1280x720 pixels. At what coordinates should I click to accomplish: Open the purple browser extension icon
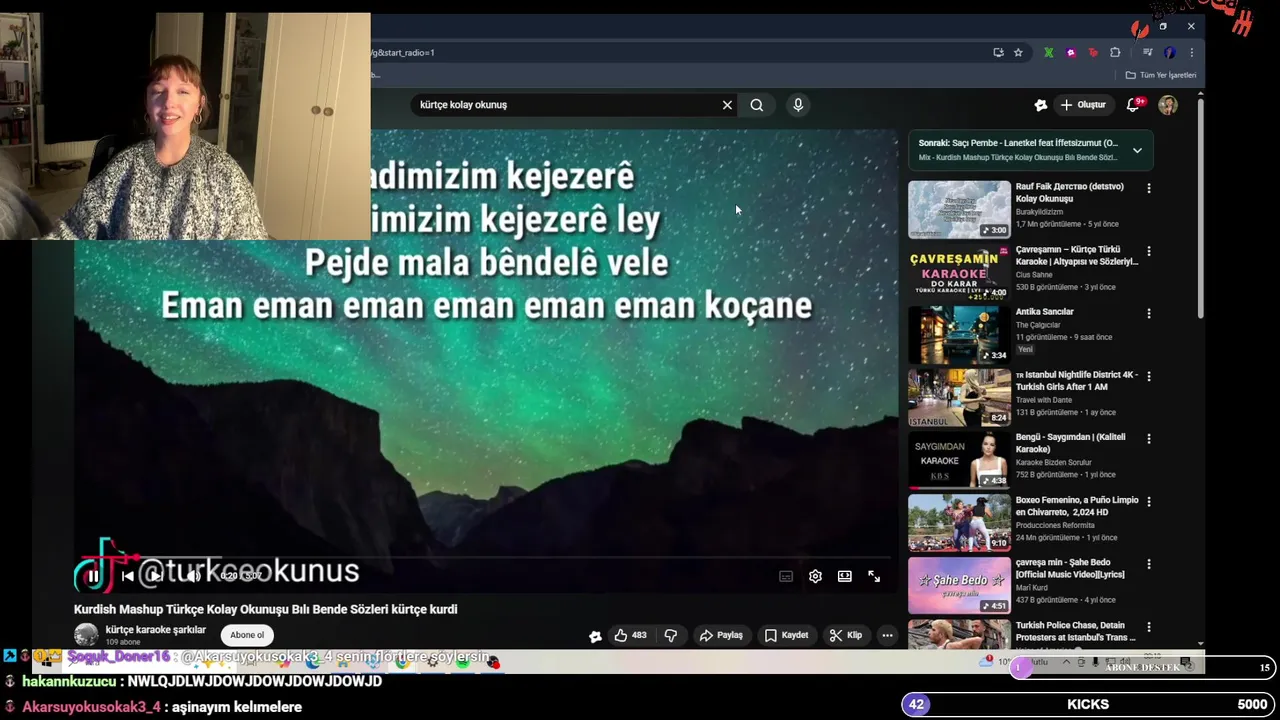[1071, 53]
